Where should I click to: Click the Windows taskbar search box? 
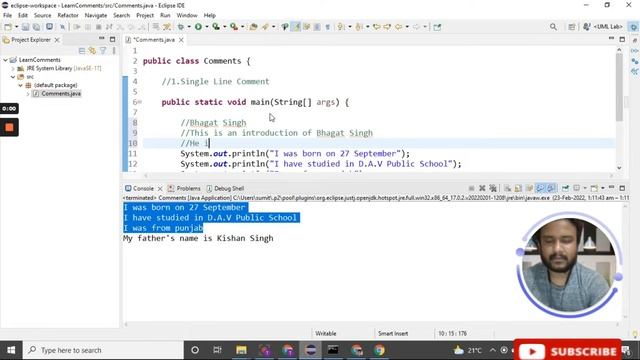click(103, 350)
